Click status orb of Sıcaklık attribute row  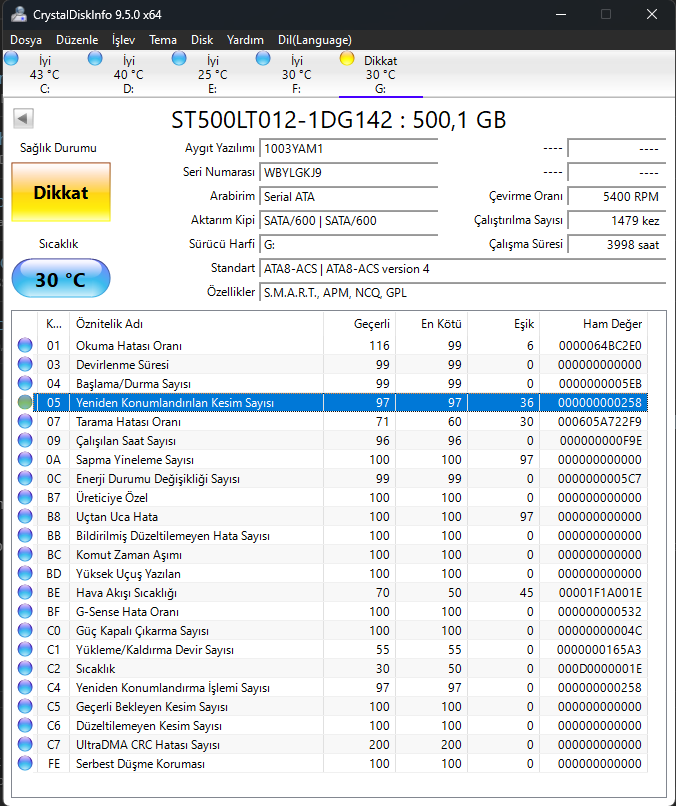pyautogui.click(x=25, y=669)
